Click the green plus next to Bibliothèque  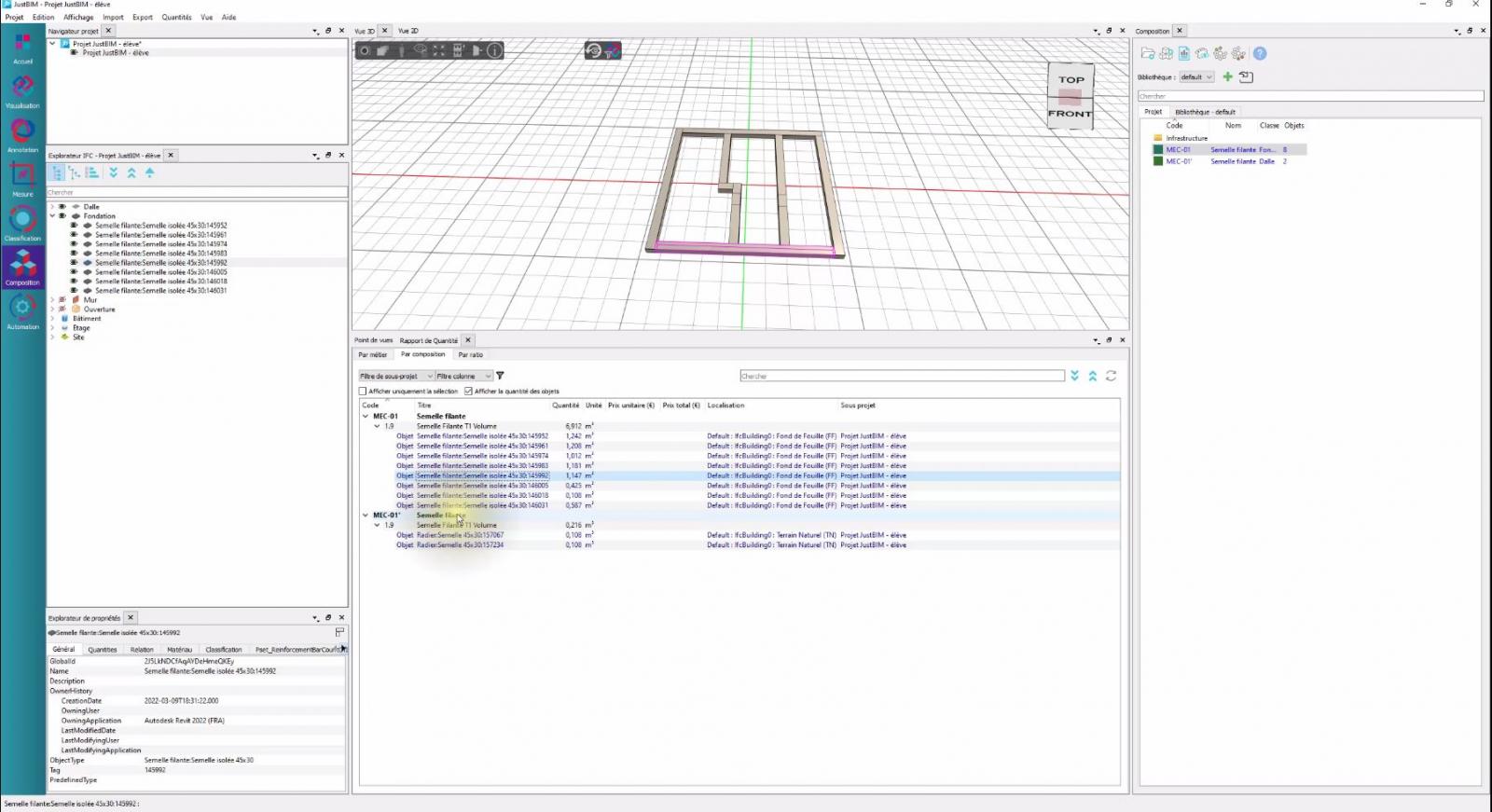click(x=1227, y=76)
